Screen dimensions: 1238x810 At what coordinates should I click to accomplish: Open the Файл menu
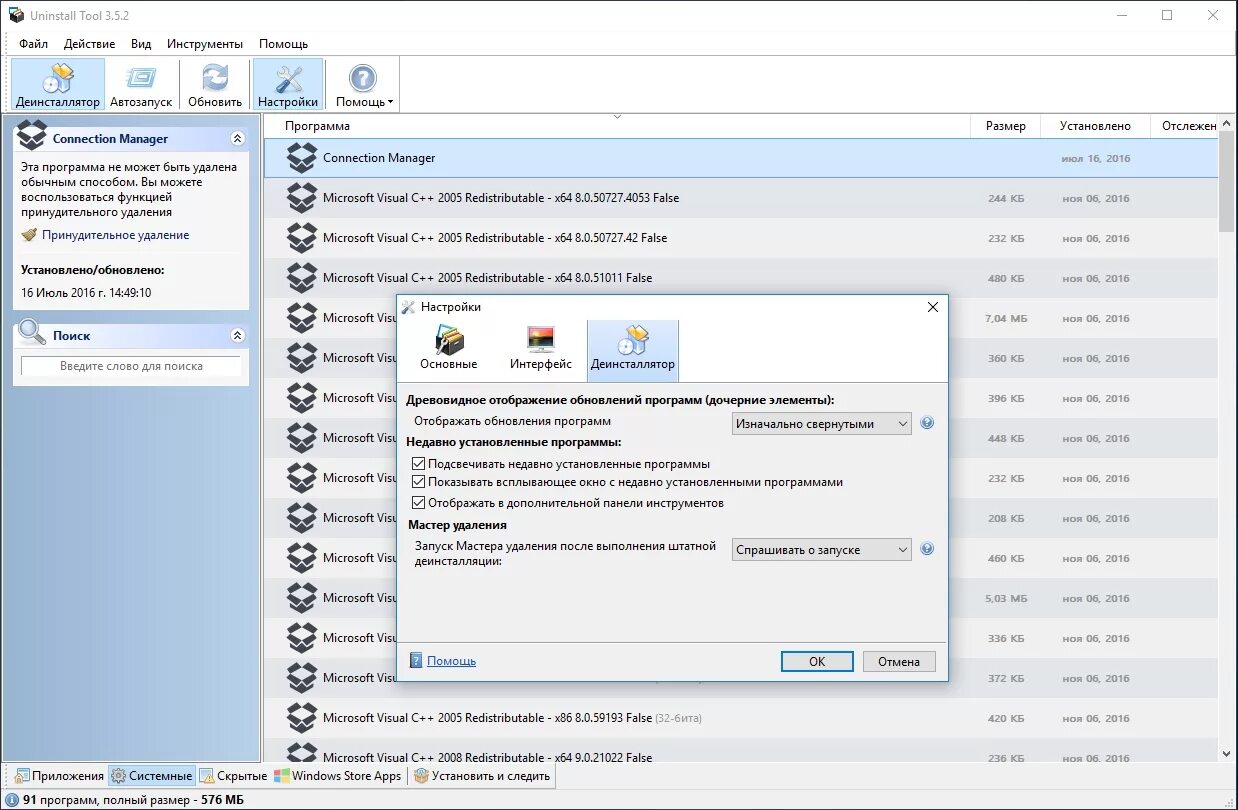(x=33, y=44)
